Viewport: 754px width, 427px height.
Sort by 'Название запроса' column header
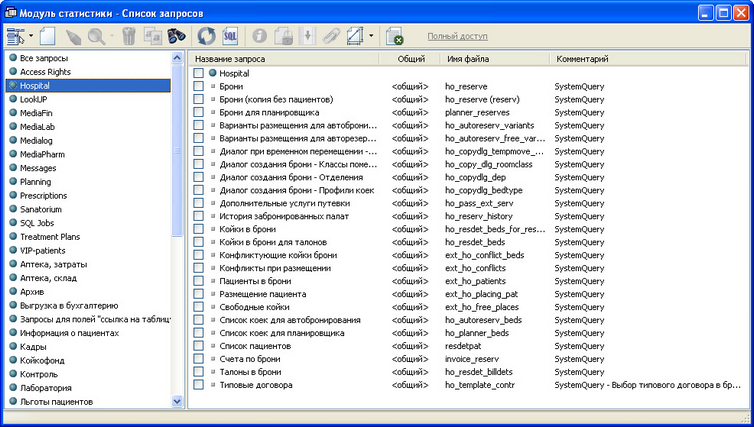284,59
